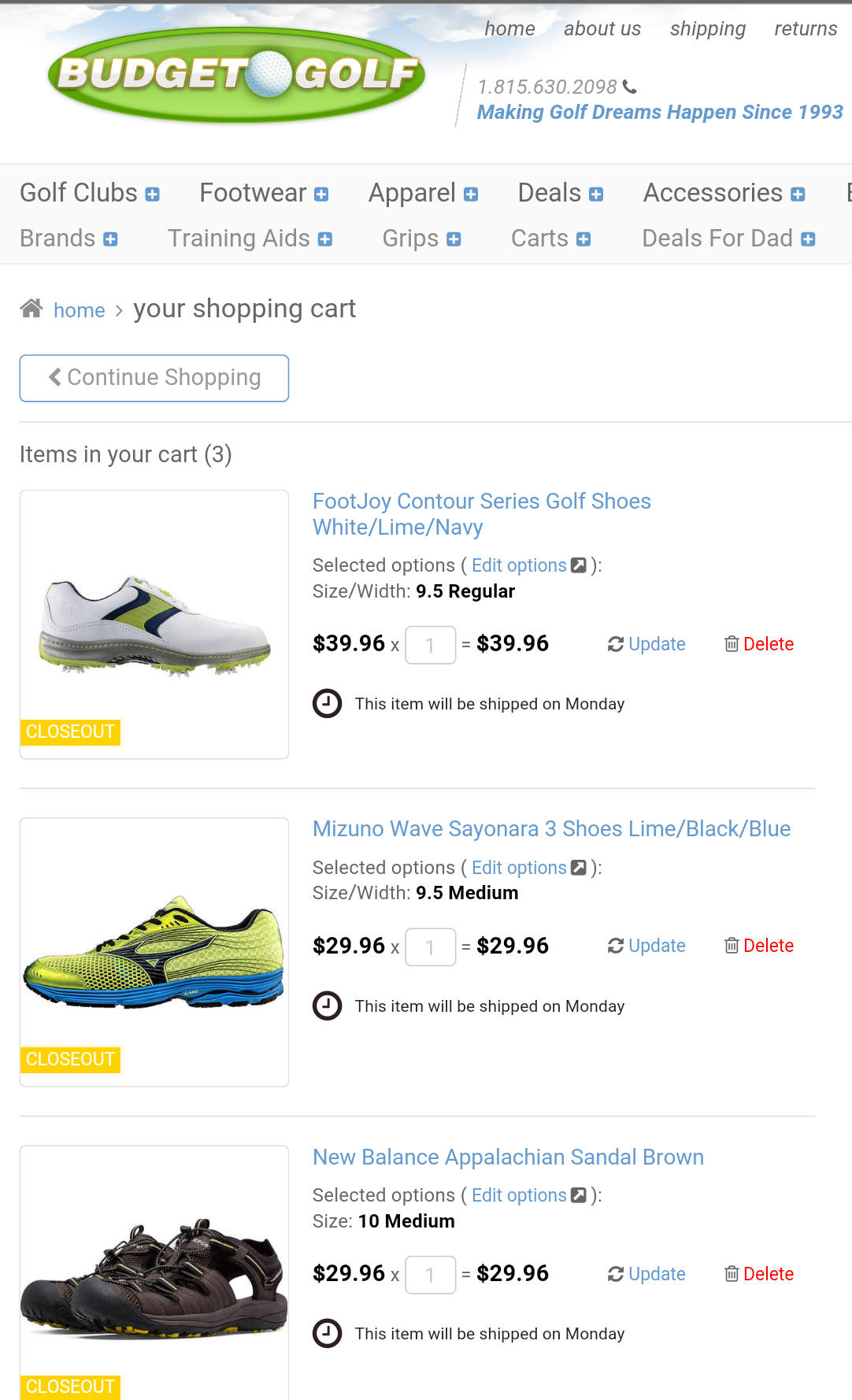Screen dimensions: 852x1400
Task: Click trash icon for Mizuno Wave Sayonara
Action: (732, 946)
